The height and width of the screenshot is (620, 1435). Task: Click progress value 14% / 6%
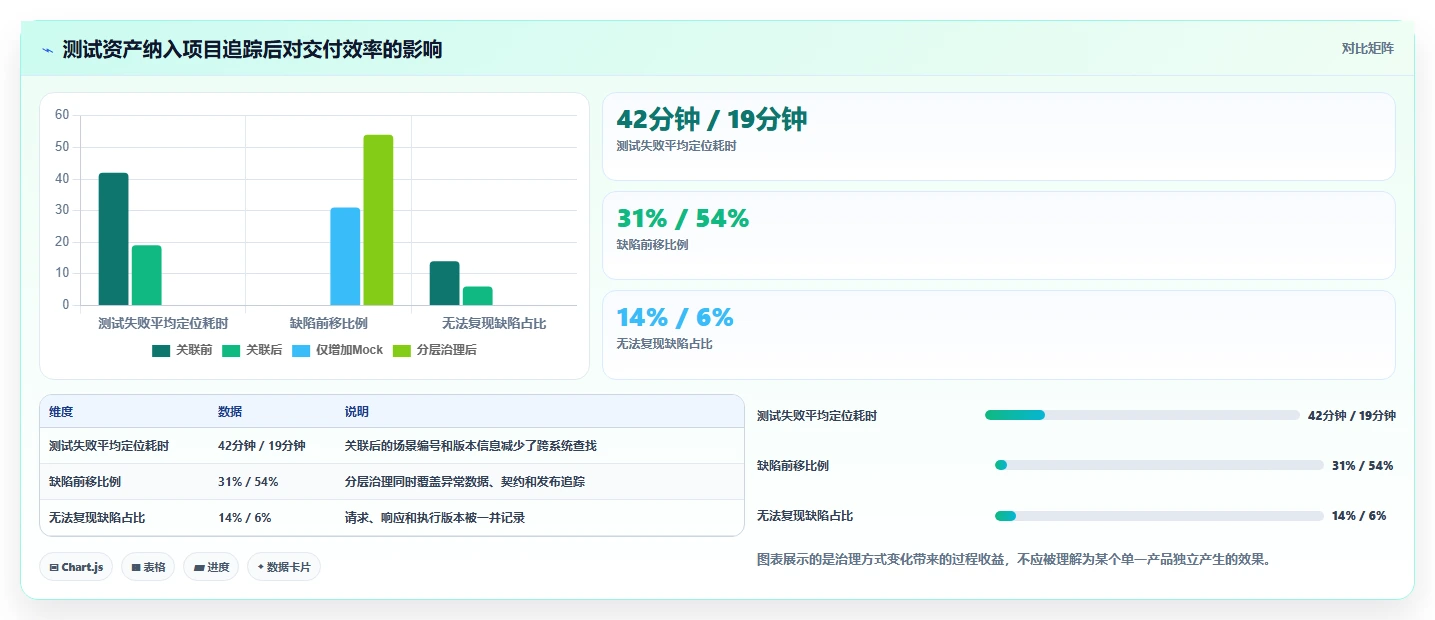click(x=1359, y=516)
